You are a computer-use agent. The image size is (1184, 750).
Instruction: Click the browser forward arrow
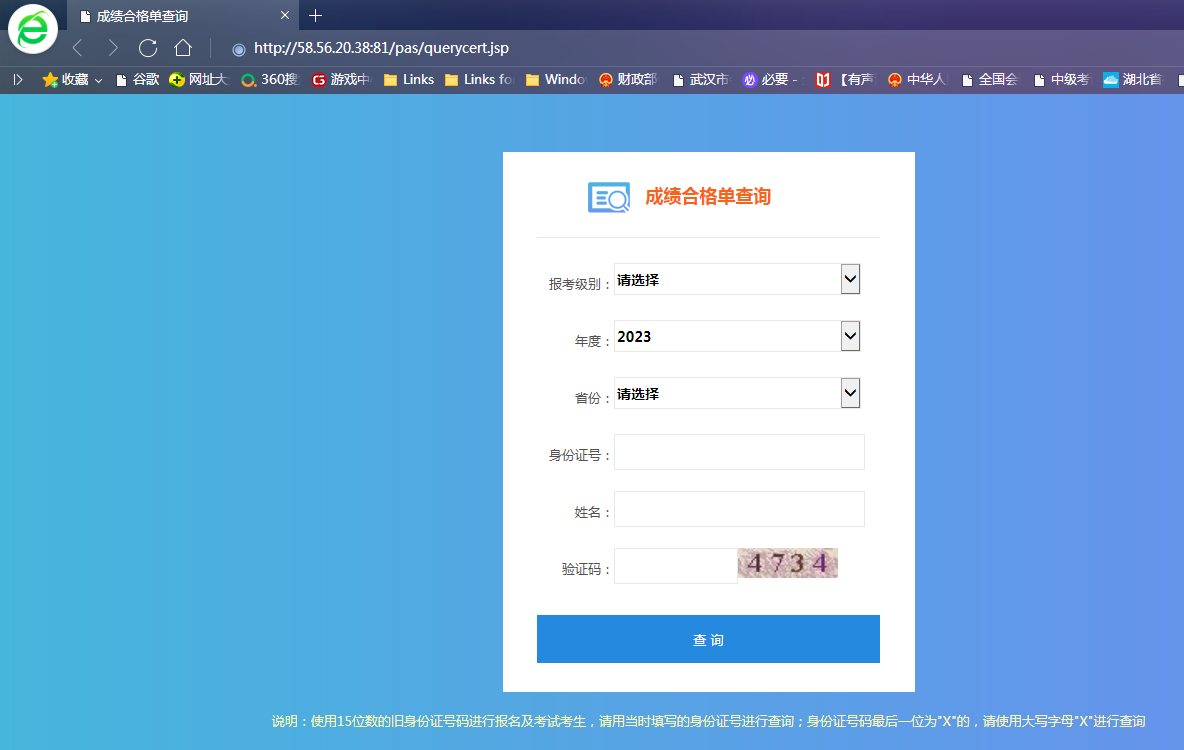(x=113, y=48)
